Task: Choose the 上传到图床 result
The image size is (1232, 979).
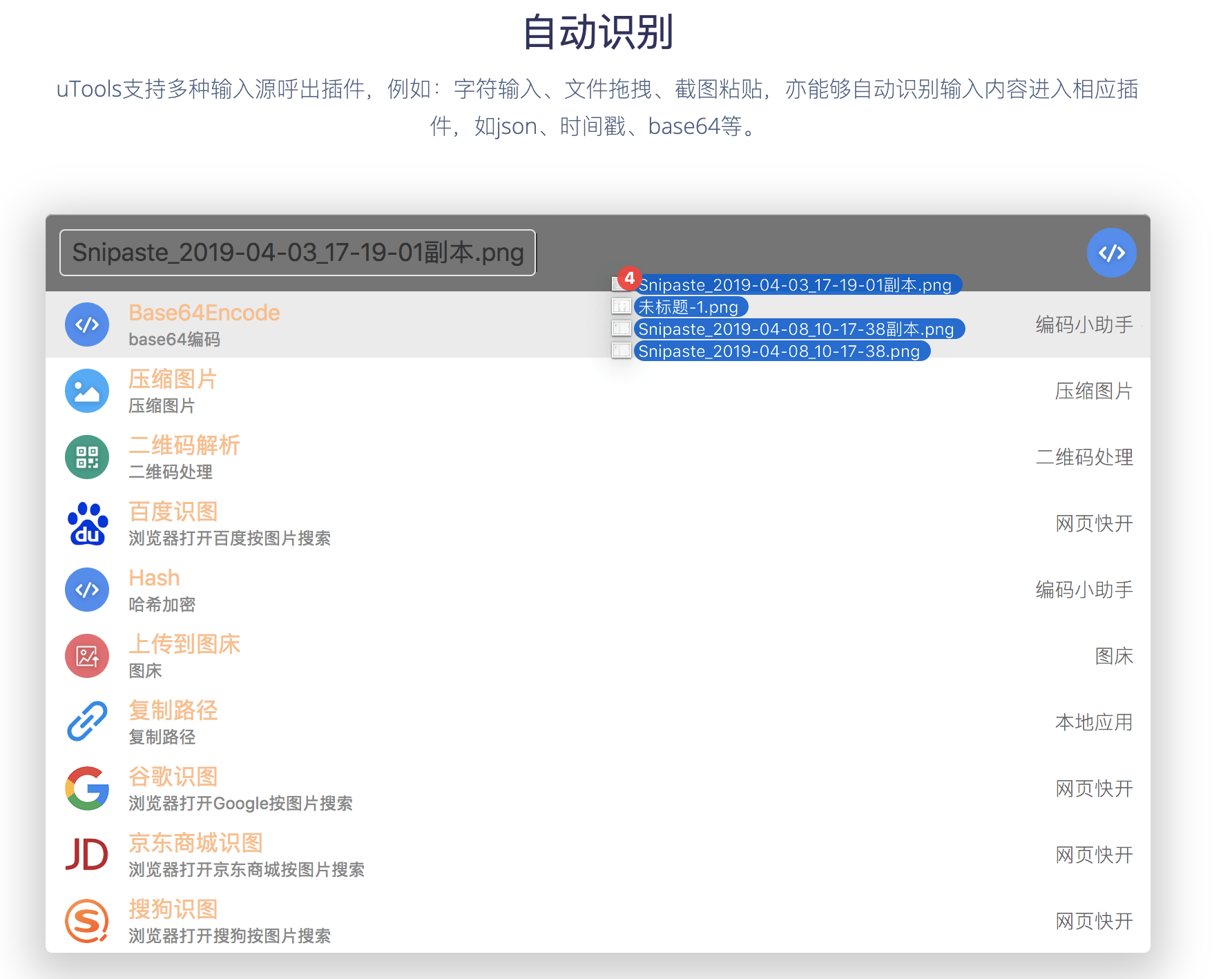Action: click(184, 644)
